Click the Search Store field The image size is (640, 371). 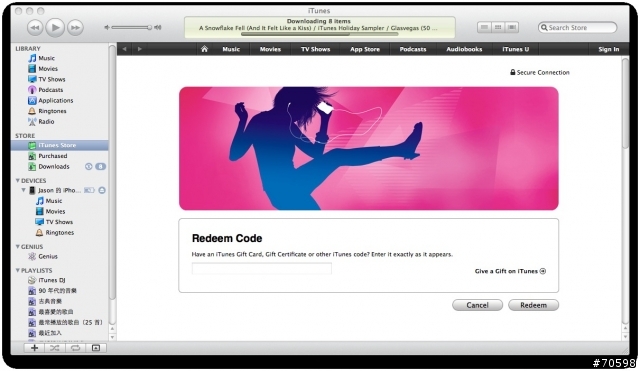tap(578, 27)
